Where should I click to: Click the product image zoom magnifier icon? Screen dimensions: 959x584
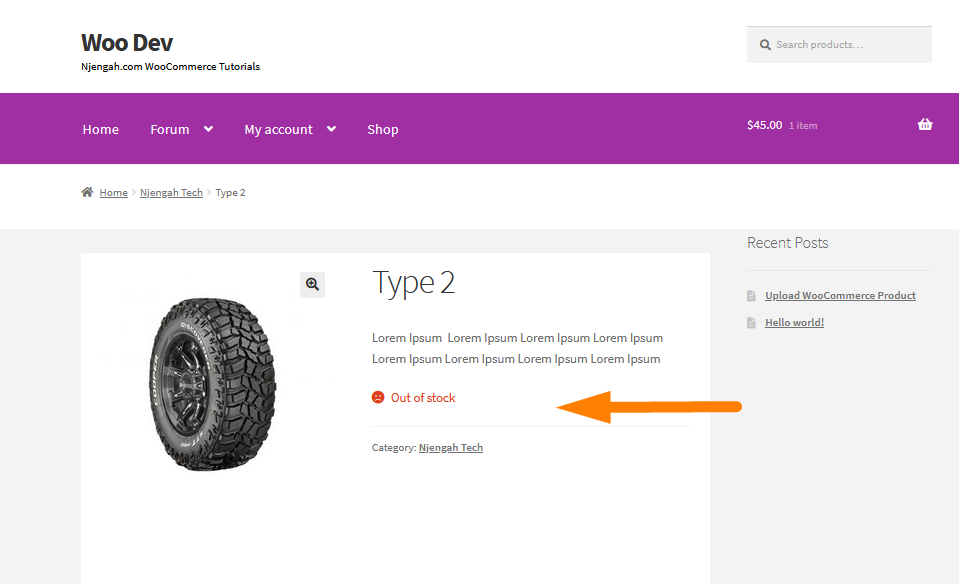click(313, 284)
